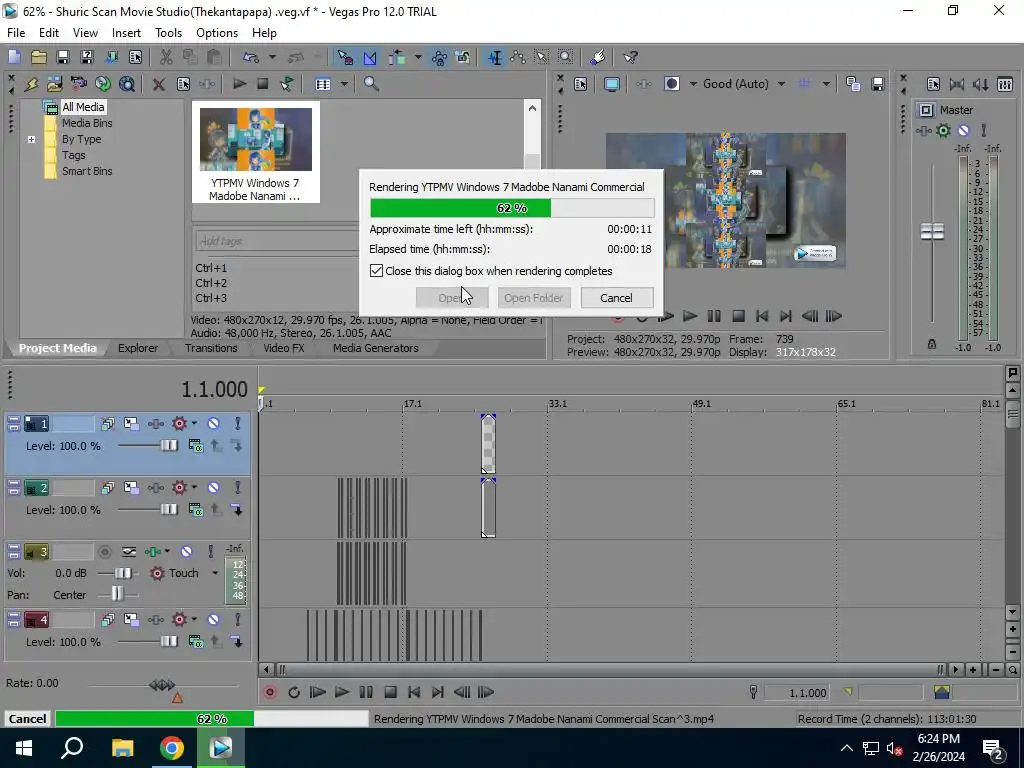Click the What's This Help icon
1024x768 pixels.
630,57
